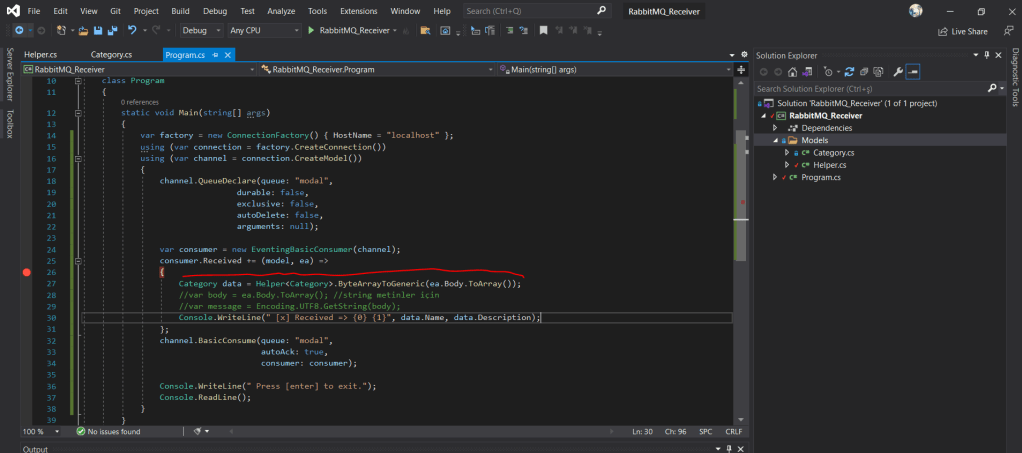Toggle the Preview Selected Items button in Solution Explorer
Image resolution: width=1022 pixels, height=453 pixels.
pos(914,72)
